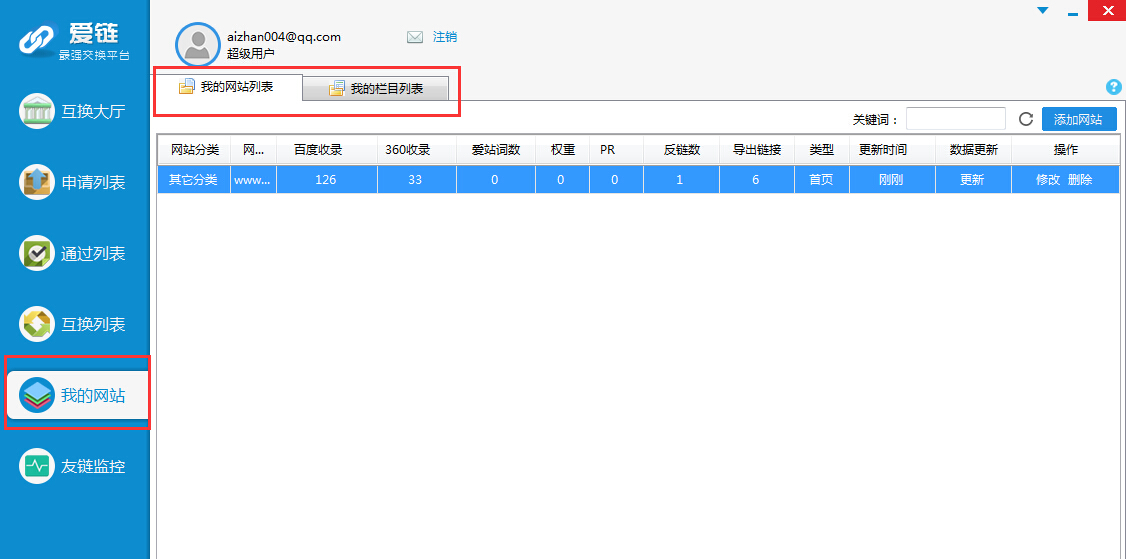
Task: Open the title bar dropdown triangle menu
Action: (x=1043, y=10)
